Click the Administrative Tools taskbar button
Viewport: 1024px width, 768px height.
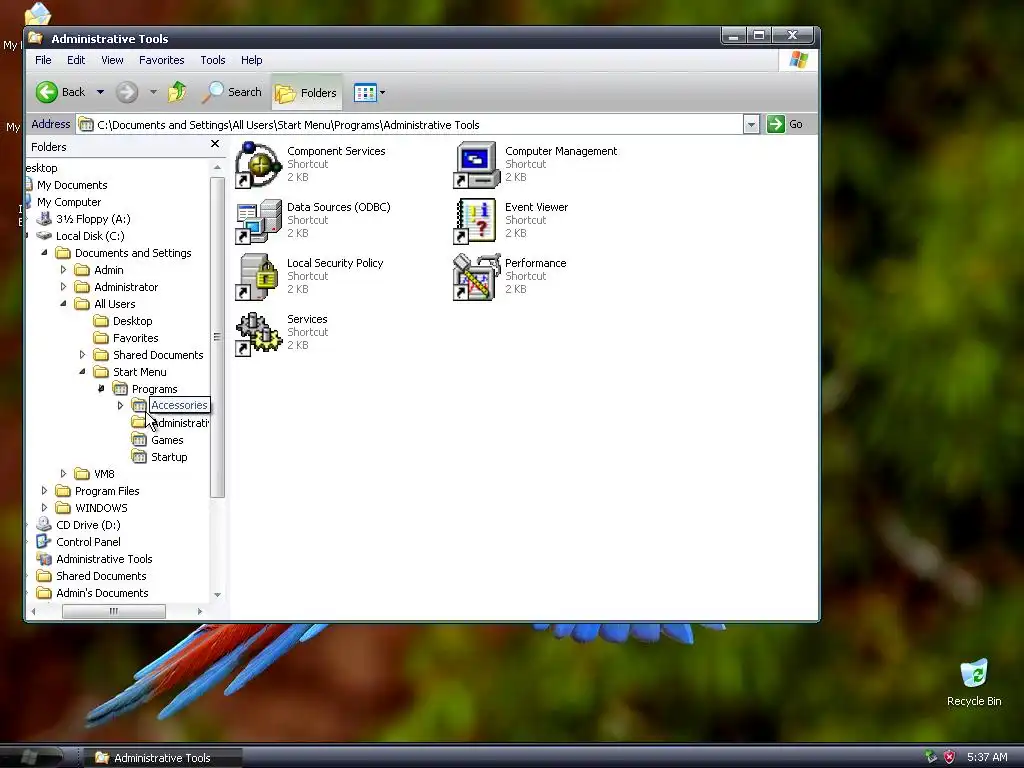tap(162, 758)
